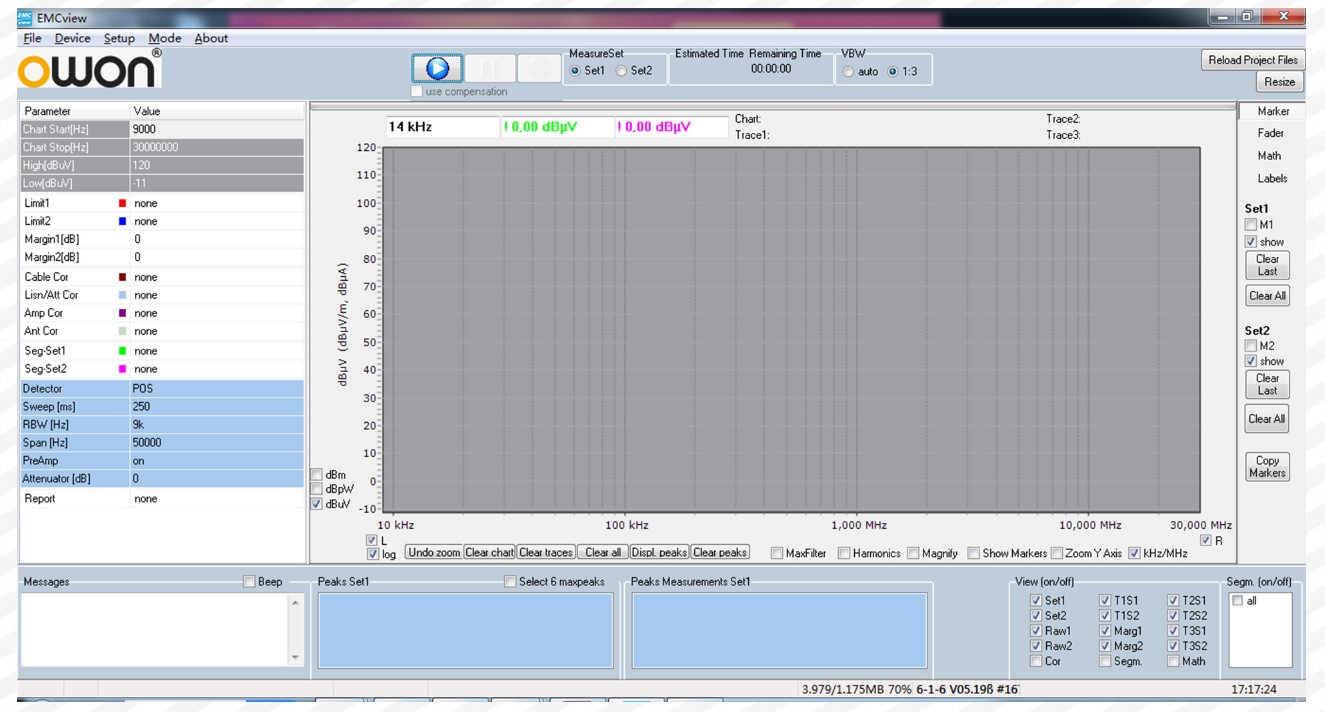Viewport: 1325px width, 712px height.
Task: Toggle the dBuV unit checkbox
Action: click(x=317, y=504)
